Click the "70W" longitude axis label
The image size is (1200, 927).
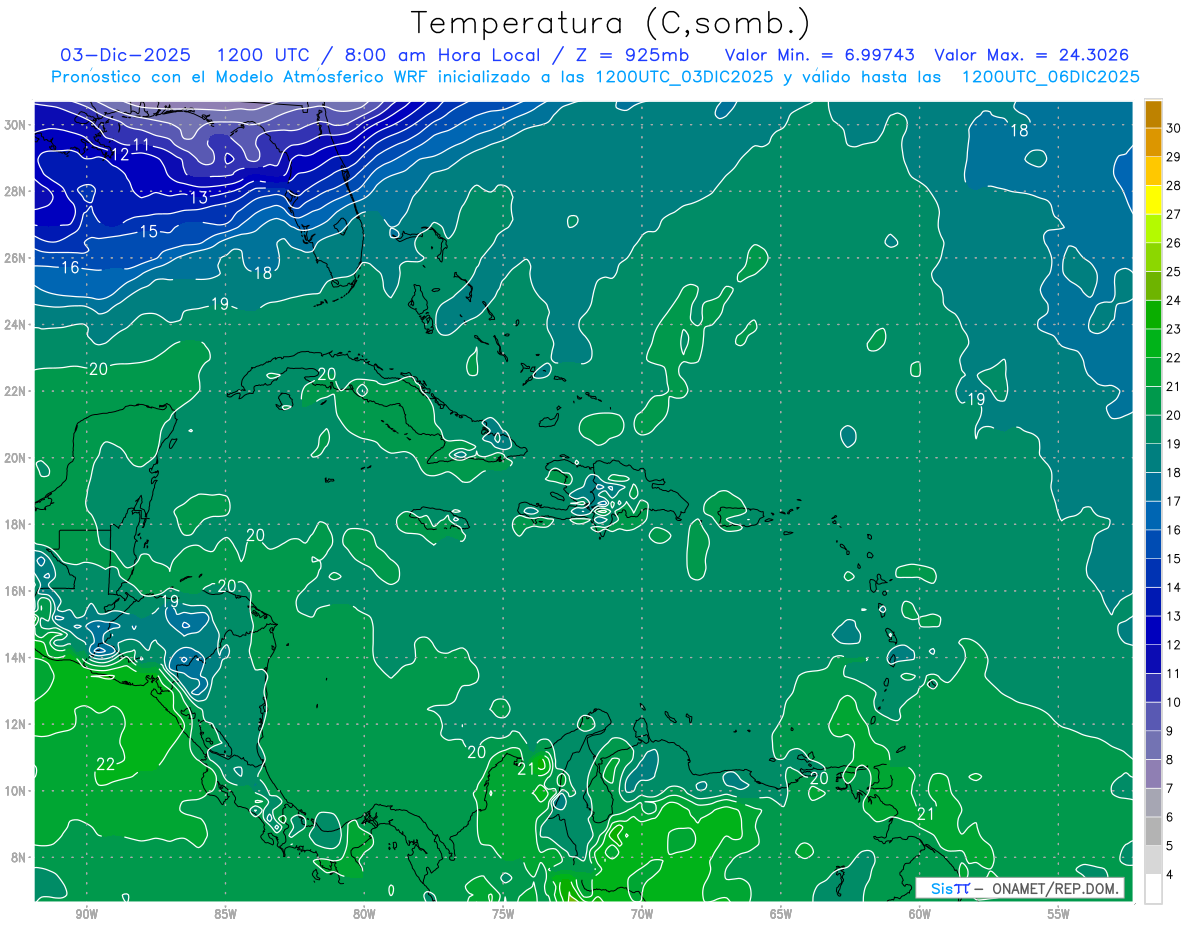(x=642, y=915)
